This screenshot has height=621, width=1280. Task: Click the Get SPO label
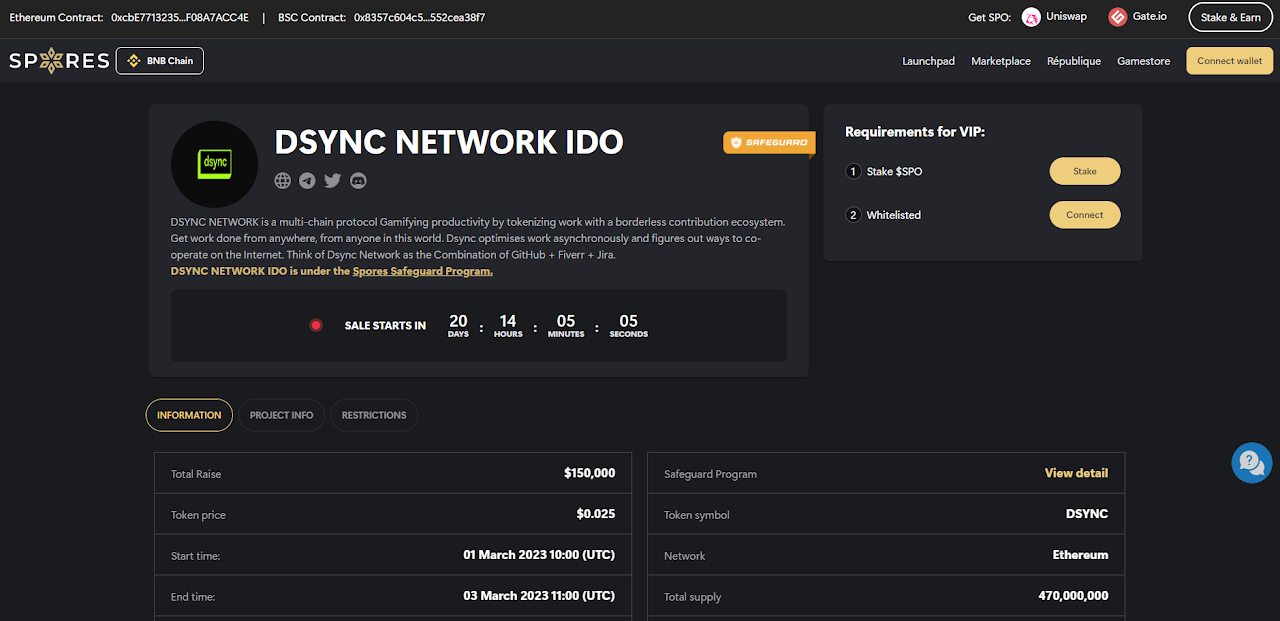click(990, 18)
